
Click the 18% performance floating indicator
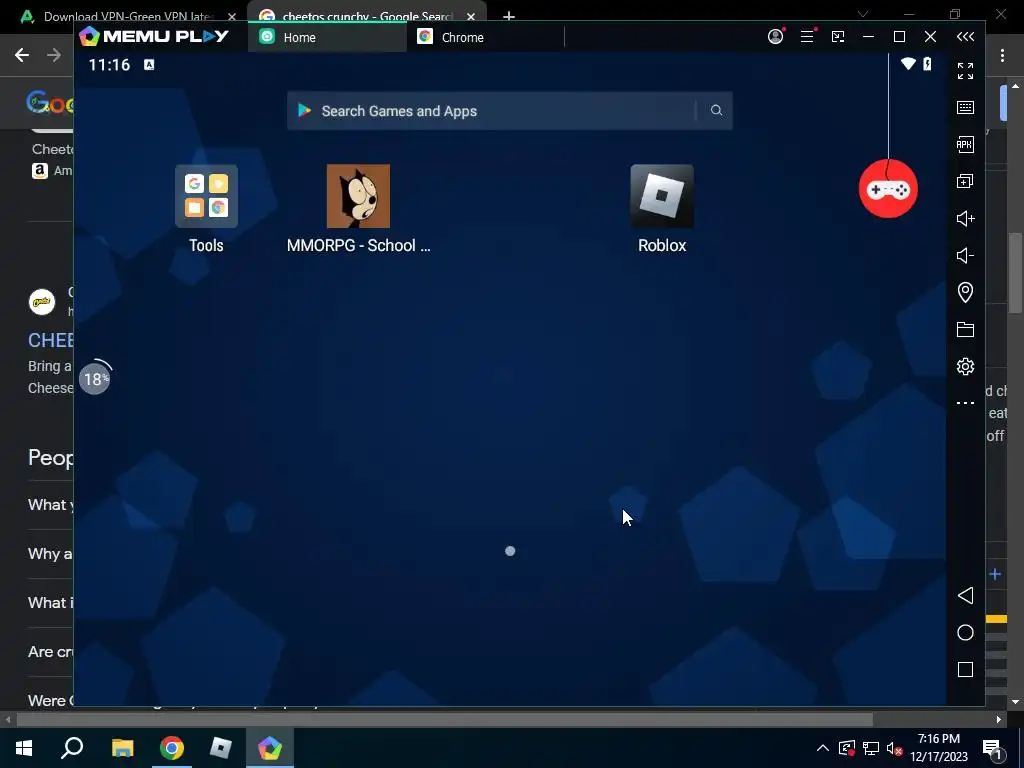95,379
